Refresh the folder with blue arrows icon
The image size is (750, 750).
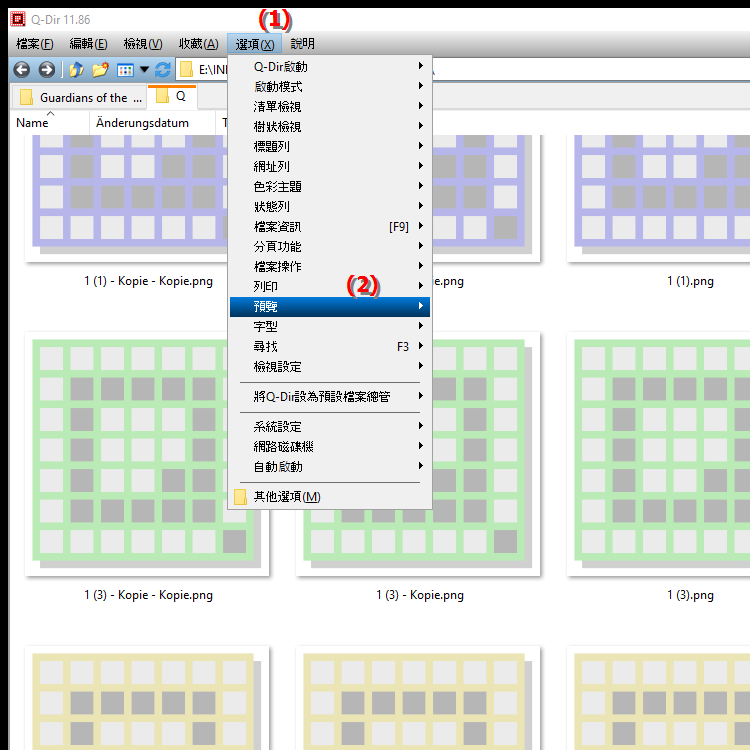(x=163, y=70)
